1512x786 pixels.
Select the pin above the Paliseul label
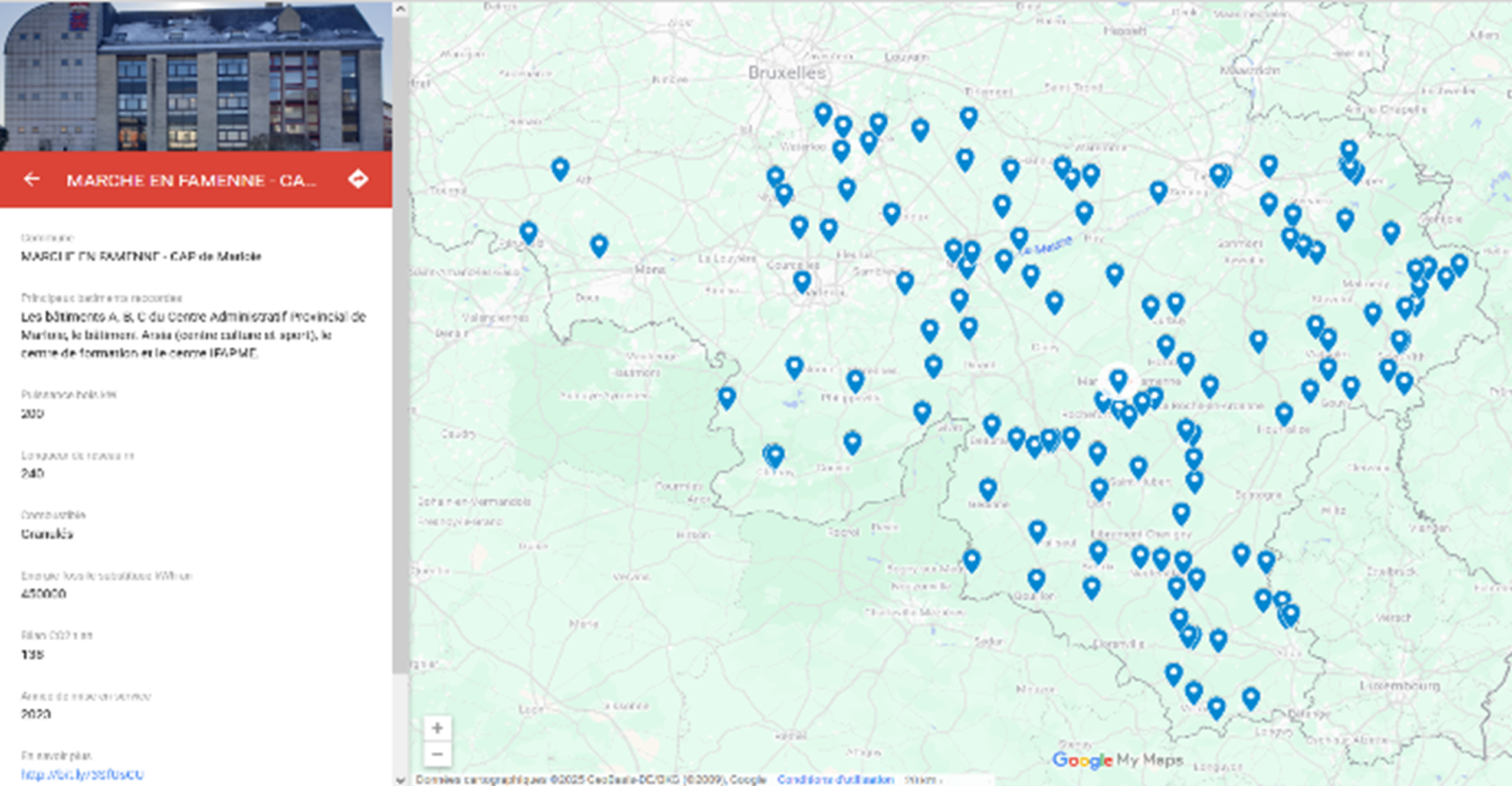[1038, 531]
